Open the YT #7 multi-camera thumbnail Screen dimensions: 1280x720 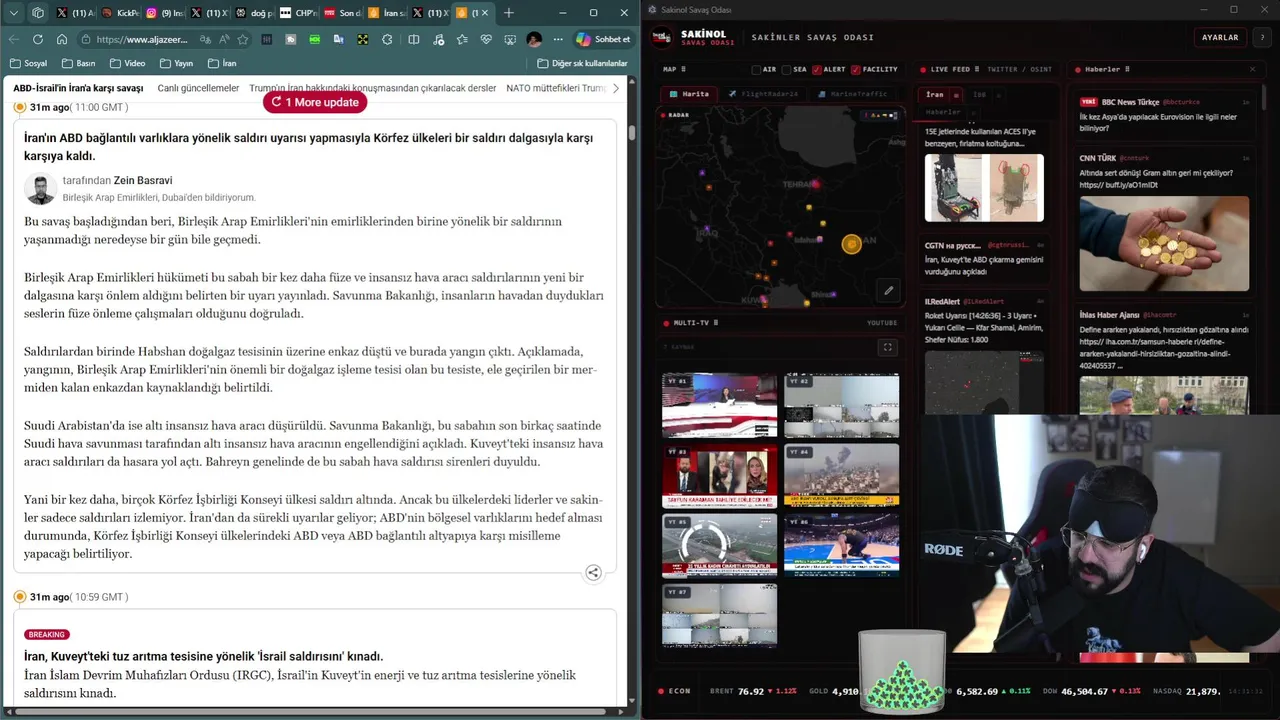[x=719, y=615]
